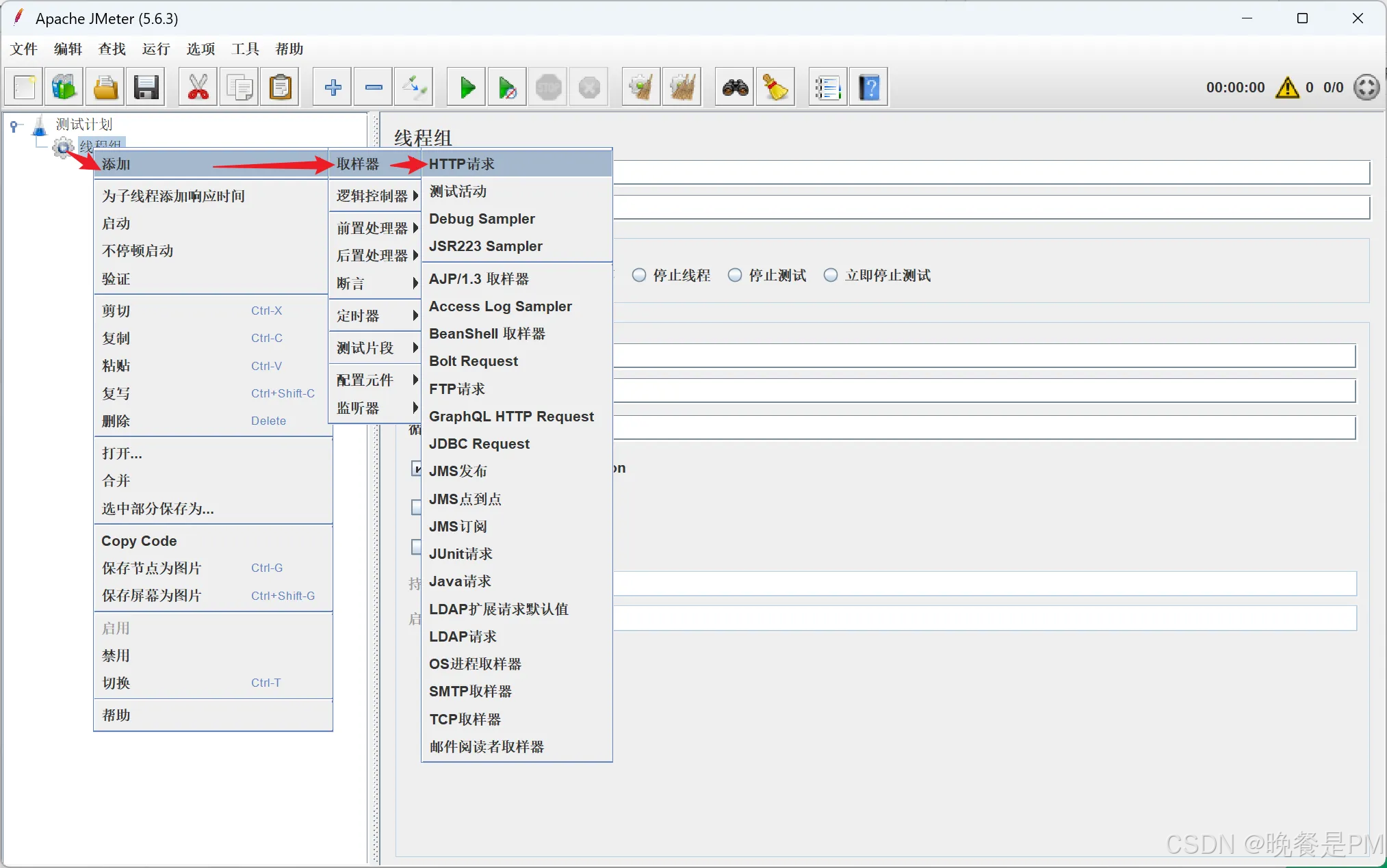
Task: Open the Templates toolbar icon
Action: (x=64, y=87)
